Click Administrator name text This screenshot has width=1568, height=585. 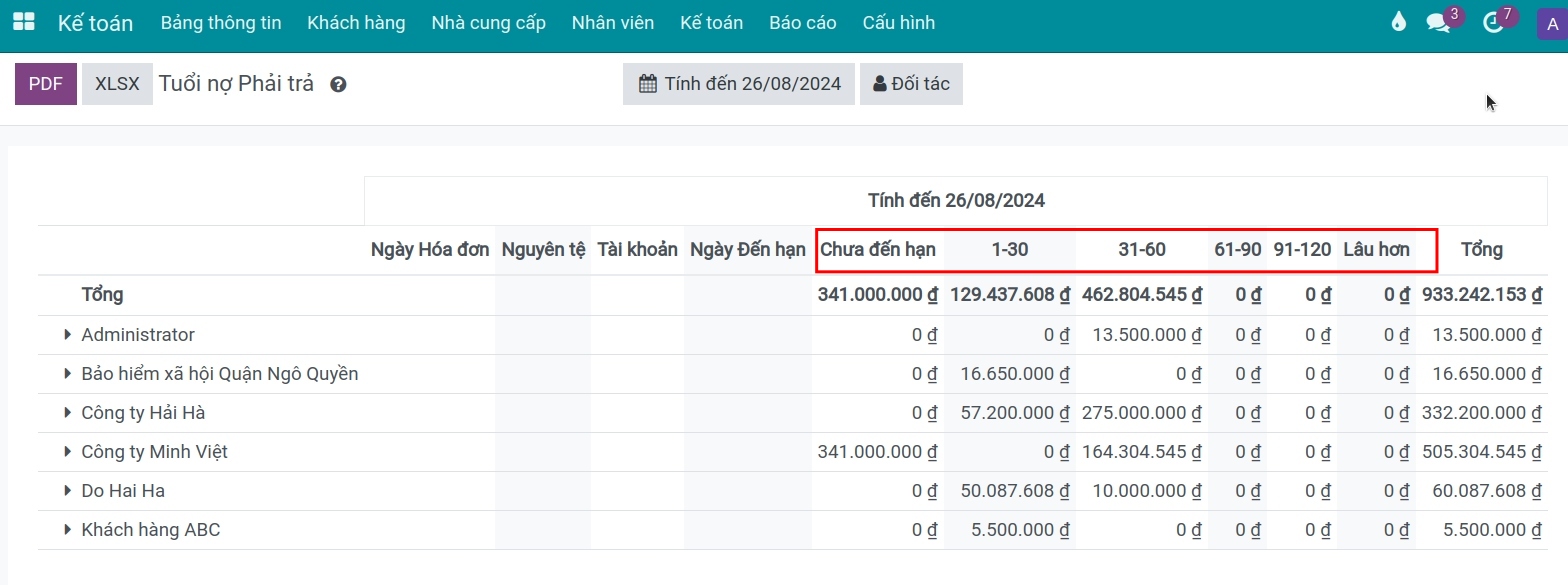click(x=138, y=334)
